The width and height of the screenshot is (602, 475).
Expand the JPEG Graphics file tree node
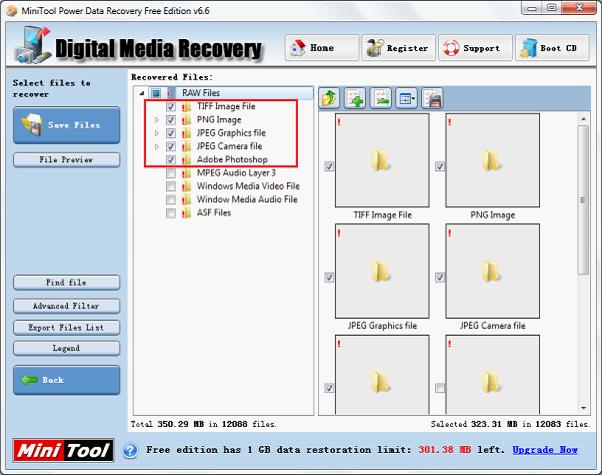157,133
